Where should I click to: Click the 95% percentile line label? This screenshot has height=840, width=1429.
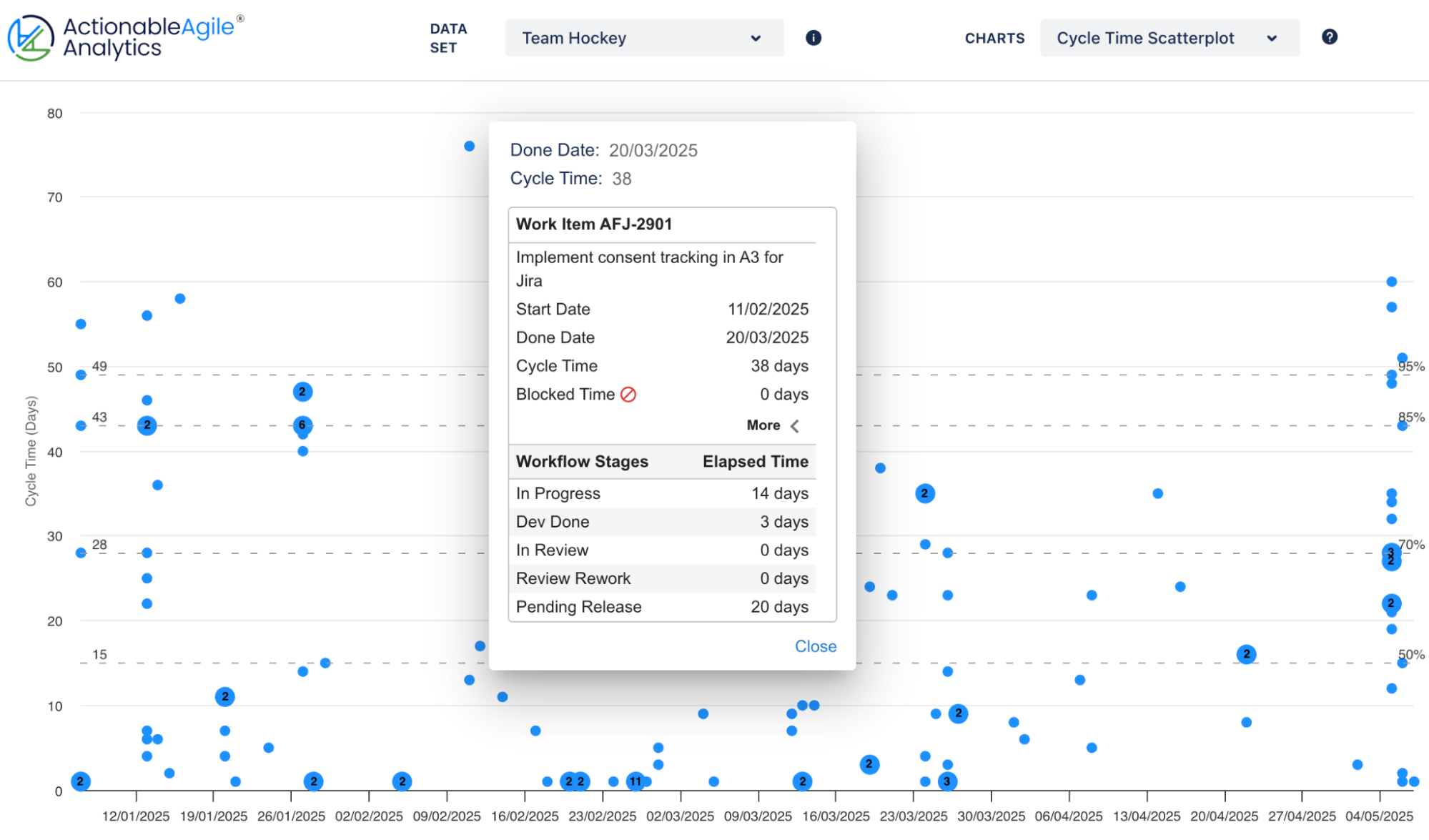click(x=1411, y=366)
